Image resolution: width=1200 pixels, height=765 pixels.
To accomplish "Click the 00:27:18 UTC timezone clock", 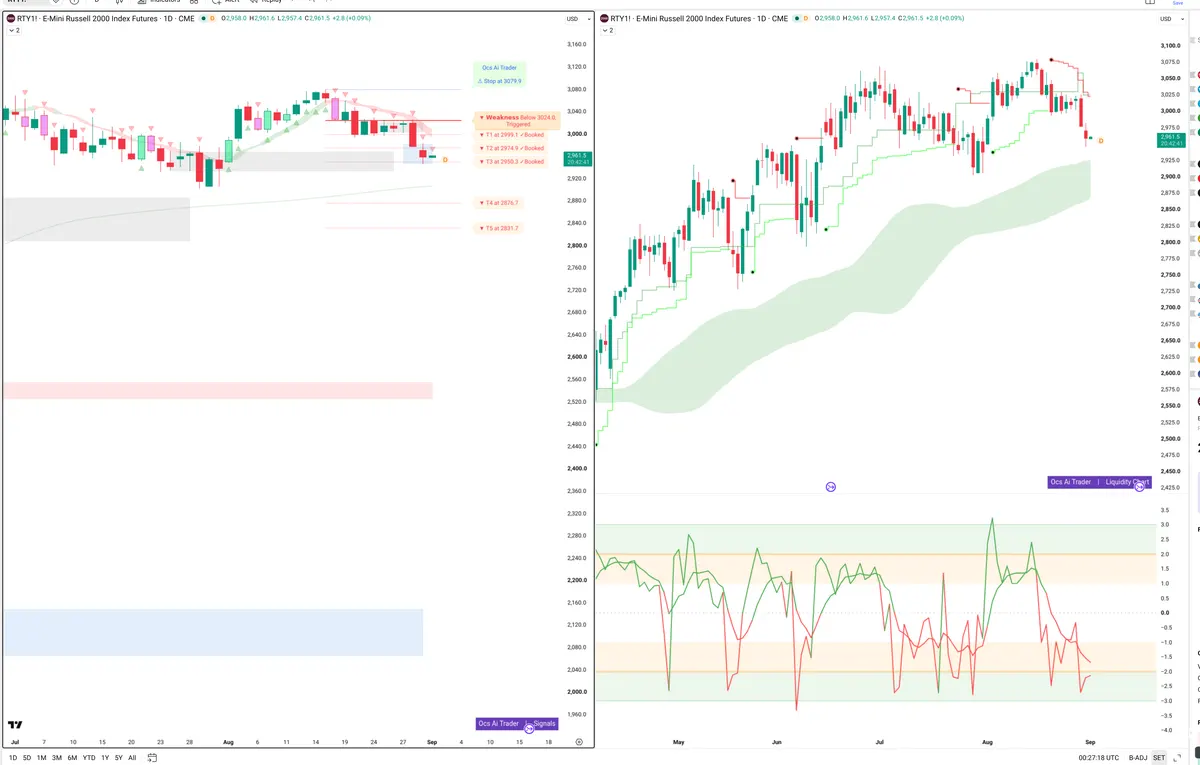I will click(x=1097, y=758).
